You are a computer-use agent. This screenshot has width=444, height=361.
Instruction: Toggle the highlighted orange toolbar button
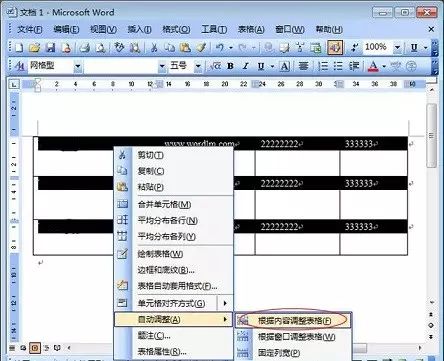(x=335, y=48)
